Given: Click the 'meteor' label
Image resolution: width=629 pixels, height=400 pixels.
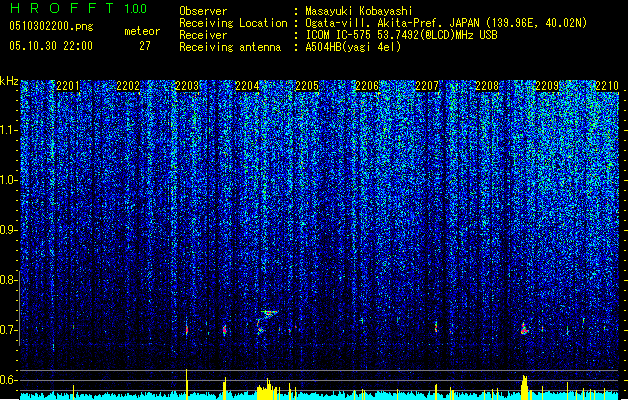Looking at the screenshot, I should pyautogui.click(x=142, y=31).
